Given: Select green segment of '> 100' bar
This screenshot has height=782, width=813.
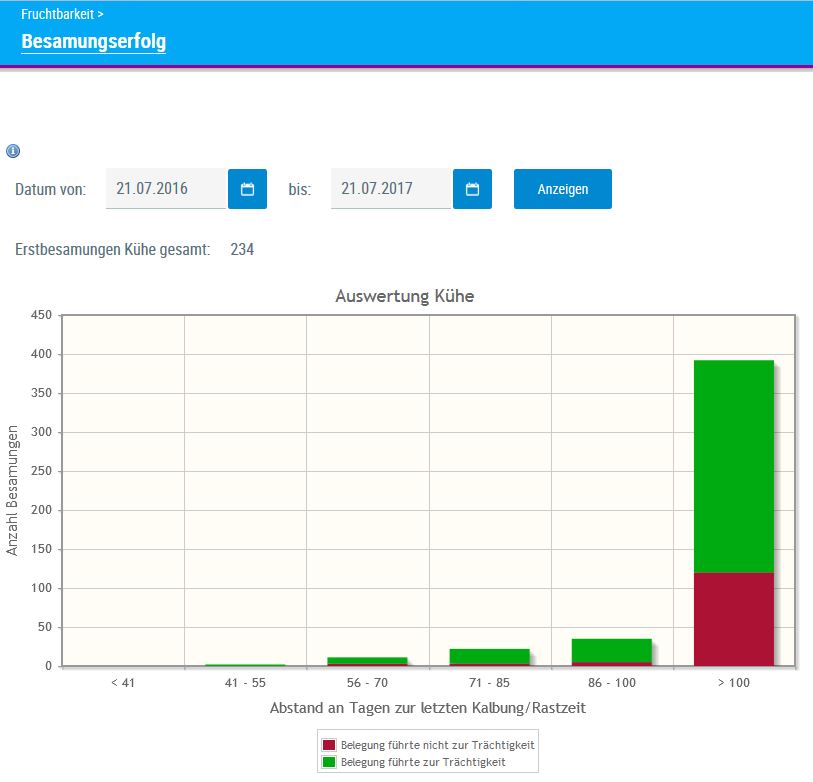Looking at the screenshot, I should pyautogui.click(x=734, y=465).
